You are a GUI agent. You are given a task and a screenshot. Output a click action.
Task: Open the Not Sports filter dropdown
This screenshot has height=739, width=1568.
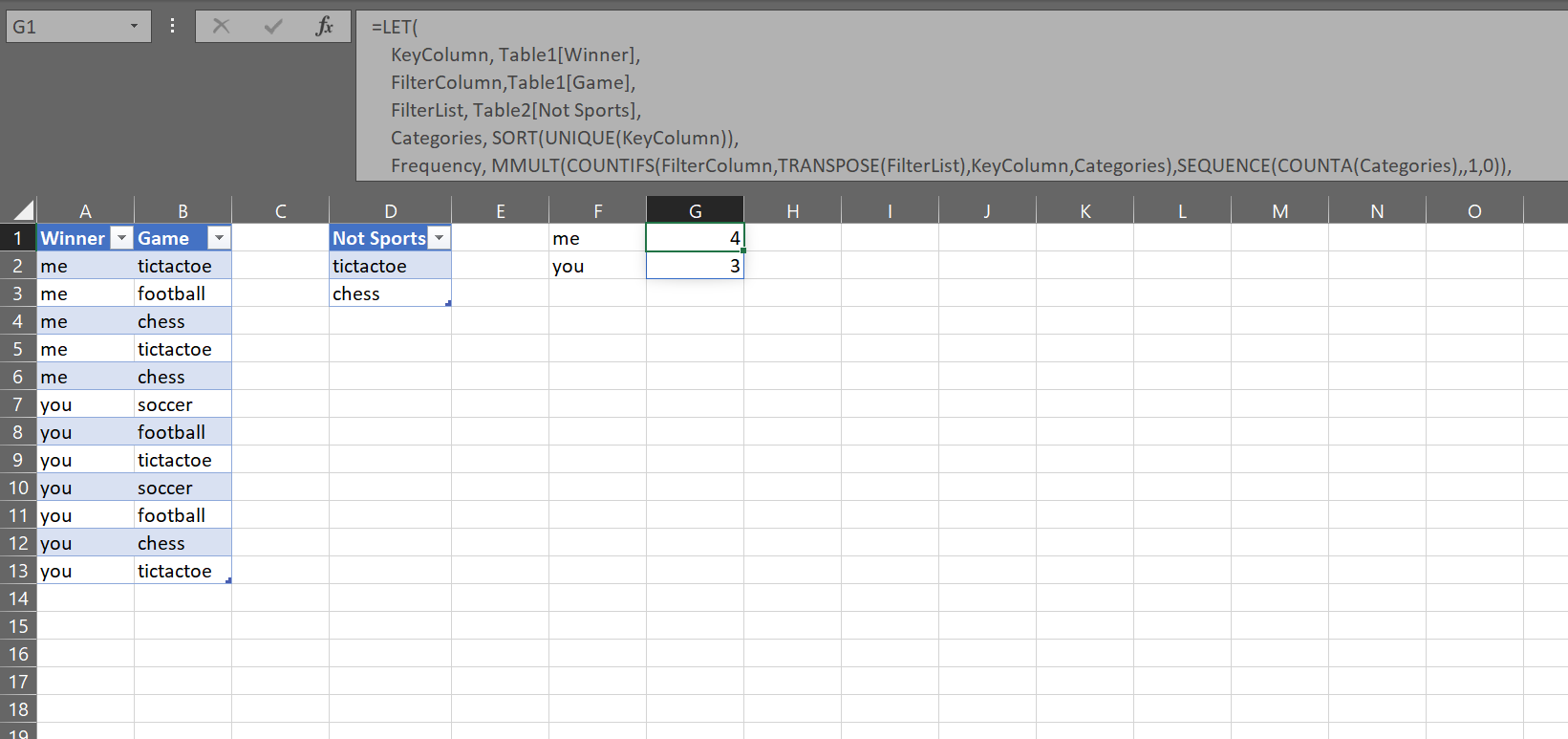[439, 238]
